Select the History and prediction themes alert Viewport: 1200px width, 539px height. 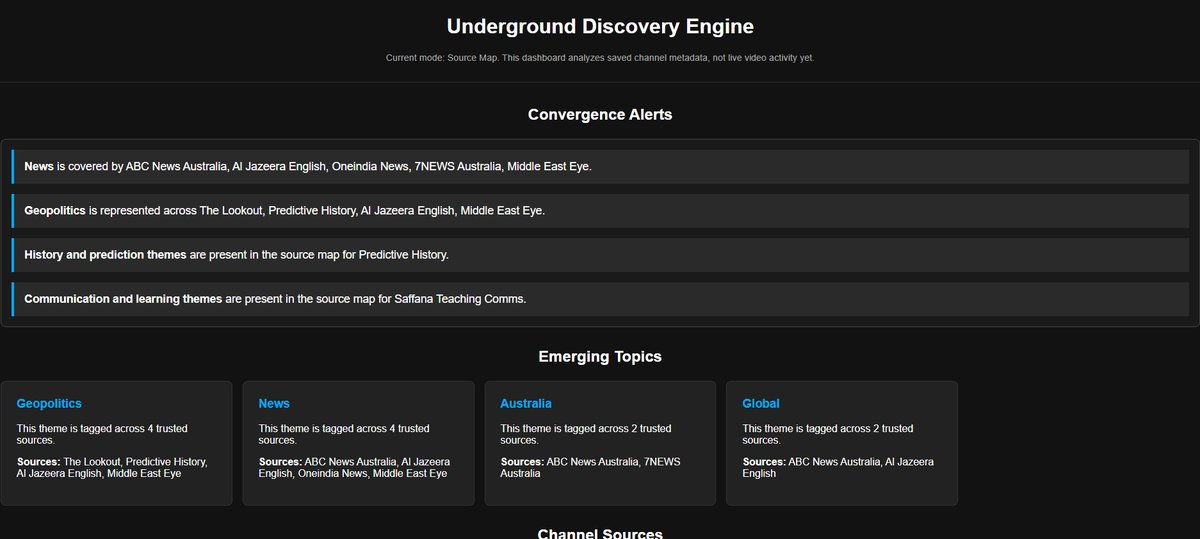pyautogui.click(x=600, y=255)
